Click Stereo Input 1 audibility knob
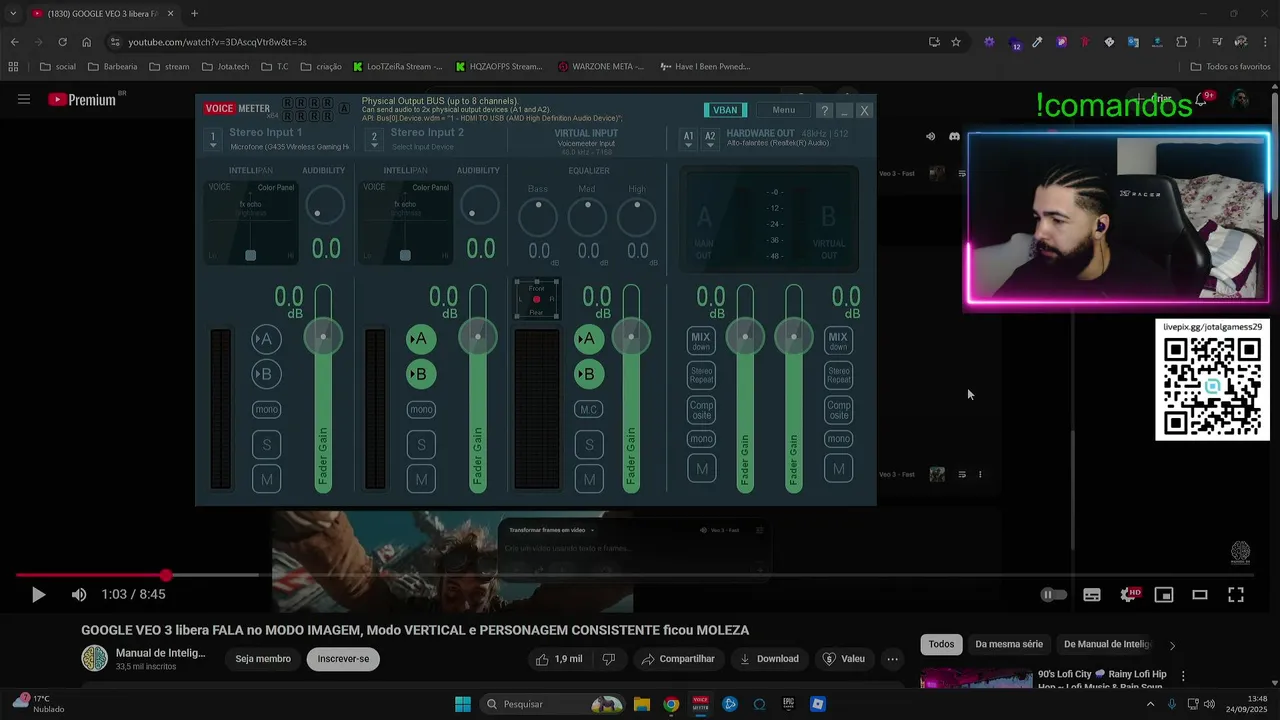Image resolution: width=1280 pixels, height=720 pixels. 324,206
